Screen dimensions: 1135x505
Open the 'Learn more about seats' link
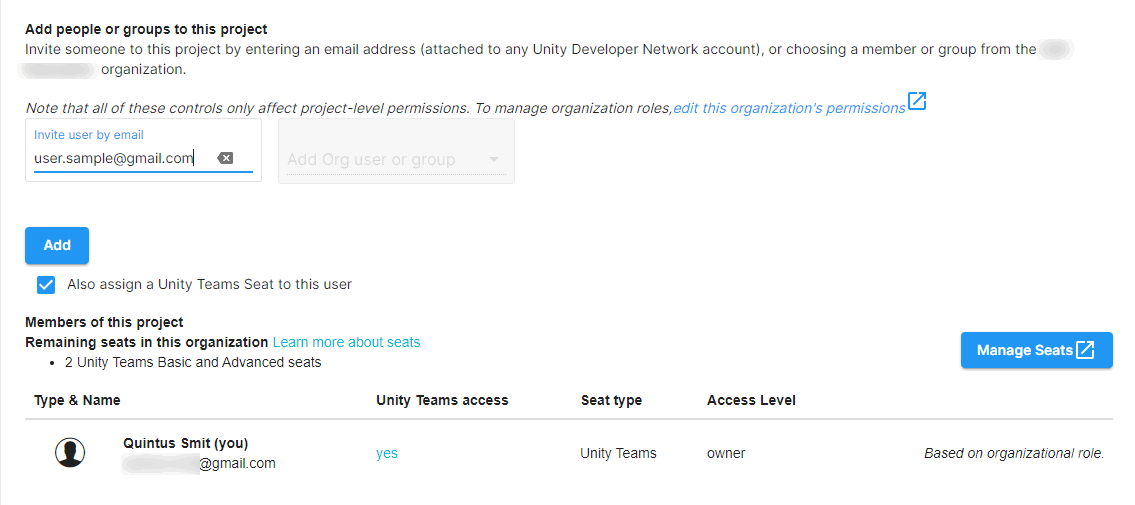pyautogui.click(x=346, y=342)
